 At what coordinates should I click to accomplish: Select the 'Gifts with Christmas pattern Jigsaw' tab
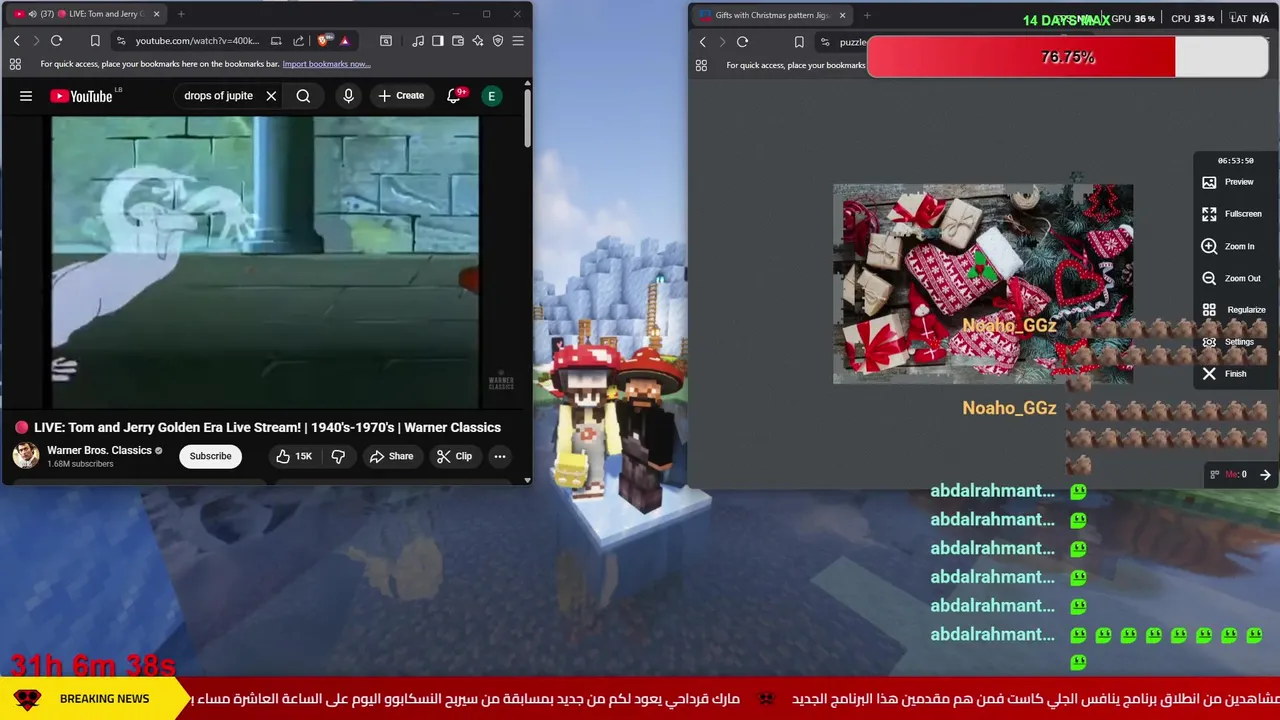(772, 15)
